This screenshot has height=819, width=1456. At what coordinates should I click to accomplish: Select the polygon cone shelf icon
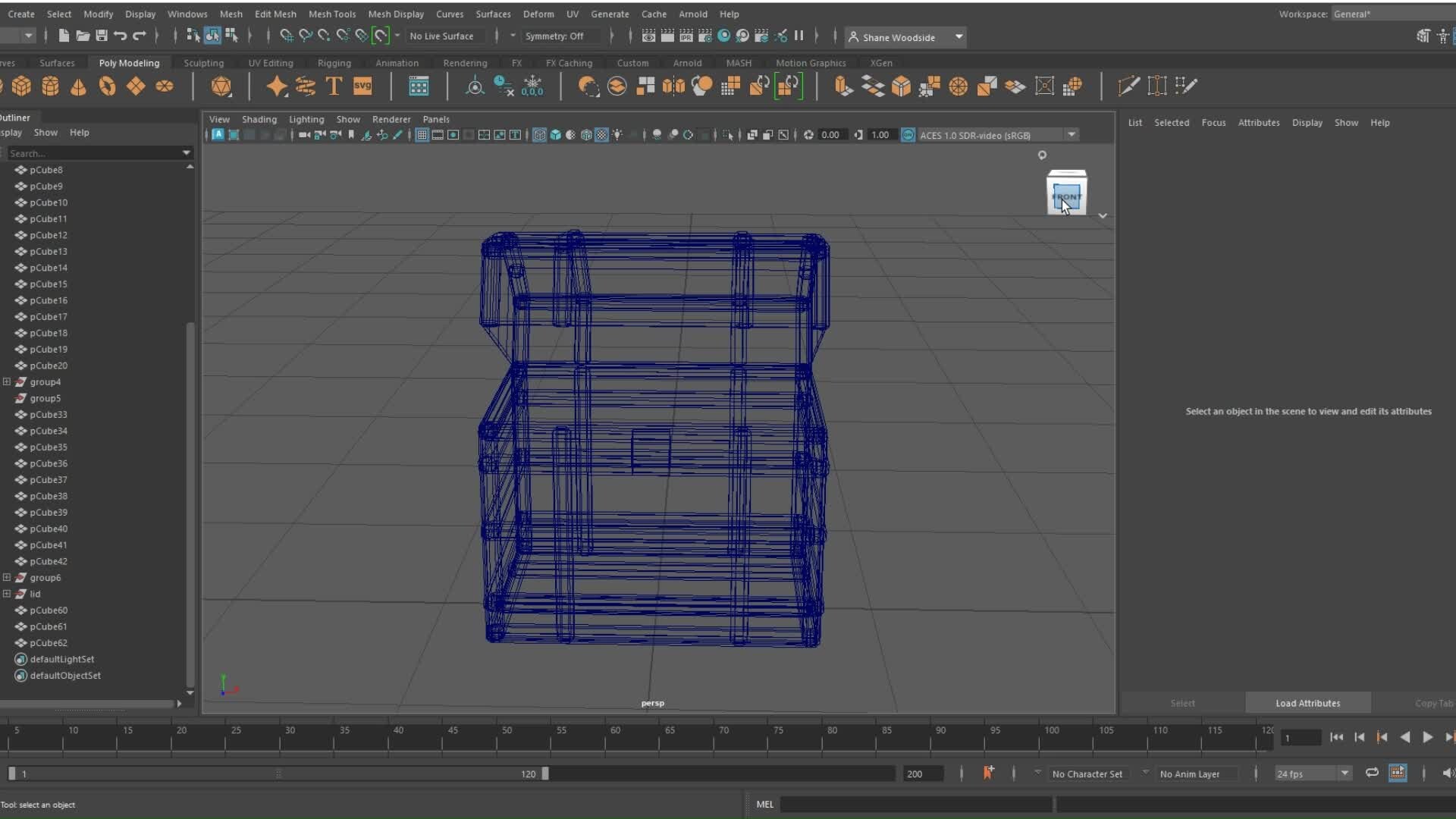(78, 86)
